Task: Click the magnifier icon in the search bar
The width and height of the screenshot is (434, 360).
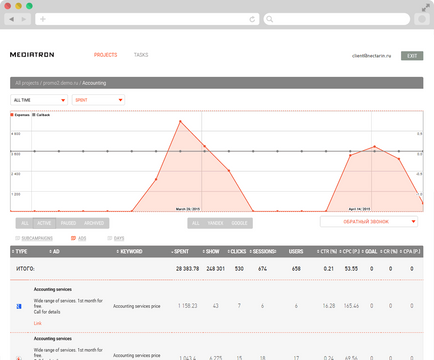Action: pos(270,19)
